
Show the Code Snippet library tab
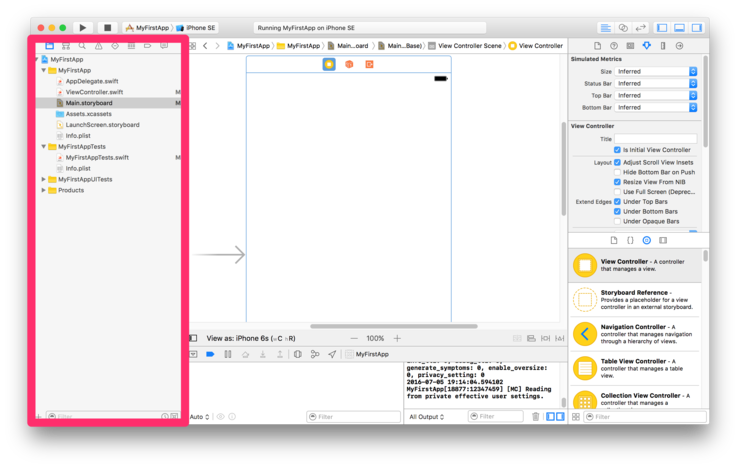(630, 240)
